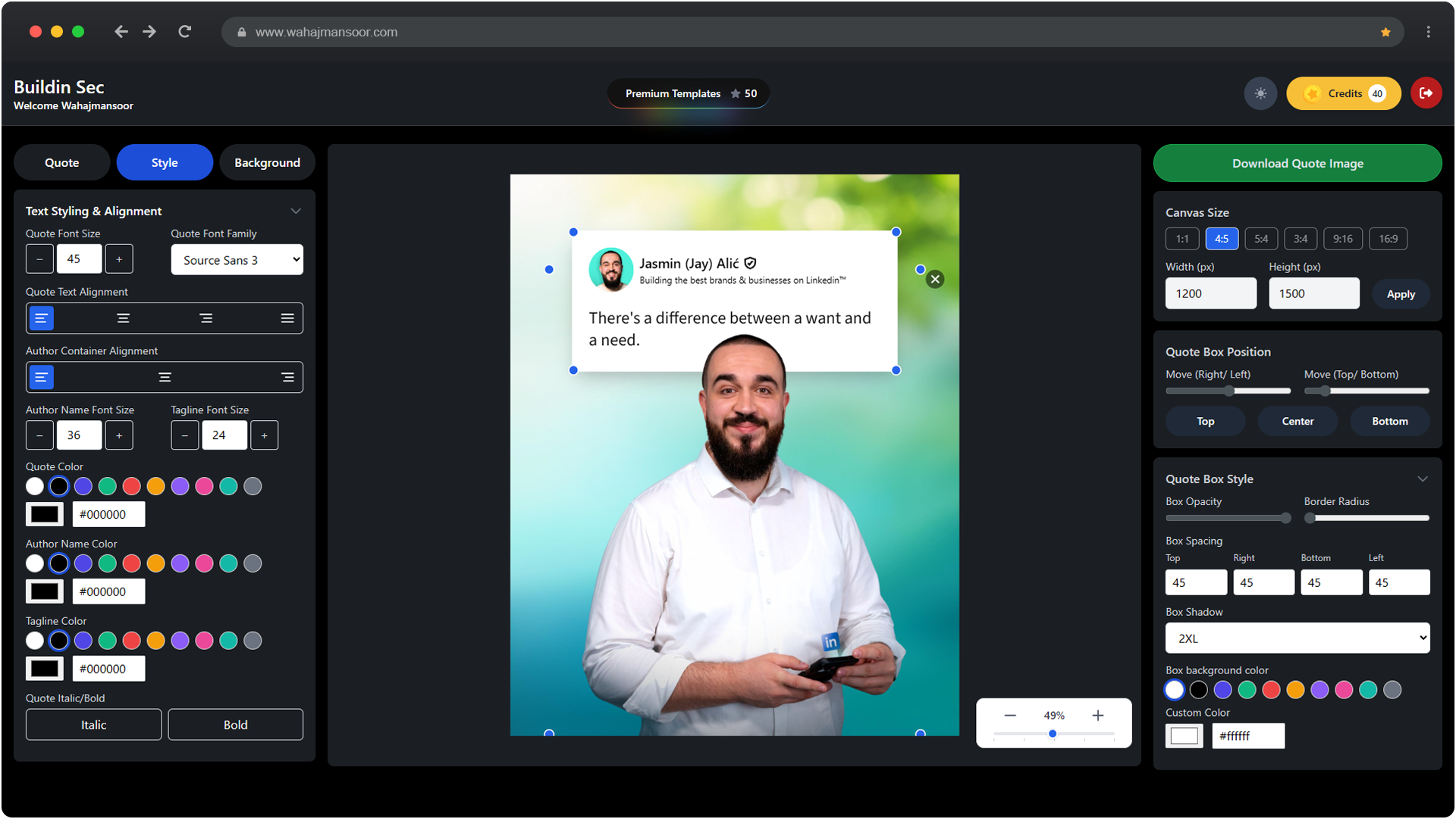Switch to the Quote tab
Viewport: 1456px width, 819px height.
(61, 163)
